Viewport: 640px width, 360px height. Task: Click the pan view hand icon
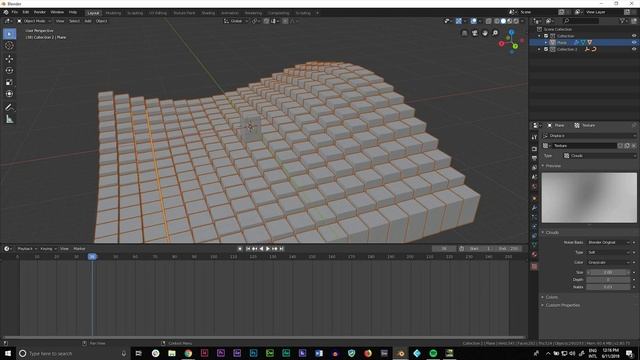point(485,33)
